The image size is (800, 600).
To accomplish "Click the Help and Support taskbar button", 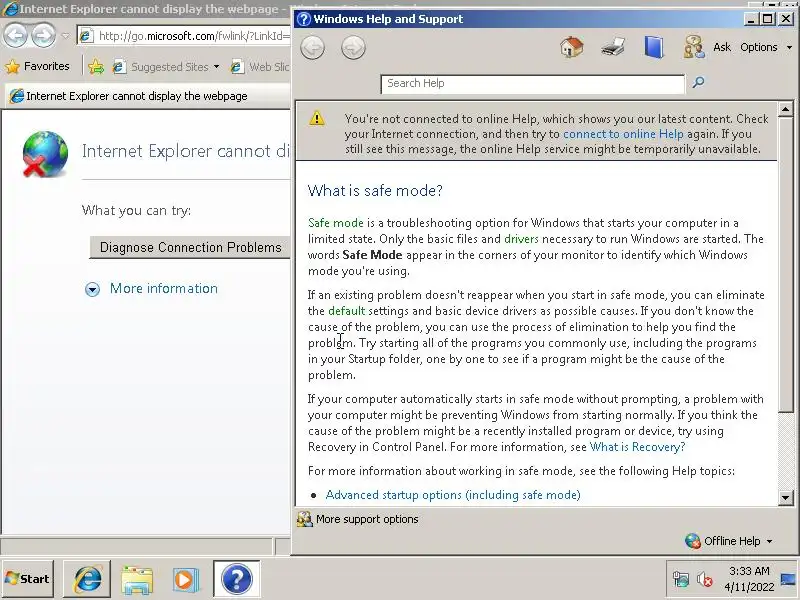I will coord(236,579).
